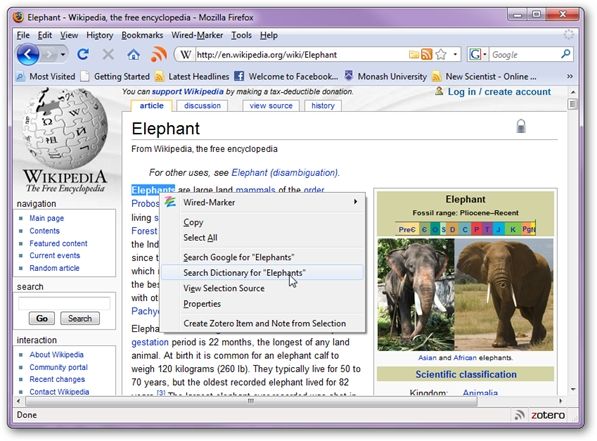This screenshot has height=441, width=597.
Task: Open the File menu
Action: tap(23, 35)
